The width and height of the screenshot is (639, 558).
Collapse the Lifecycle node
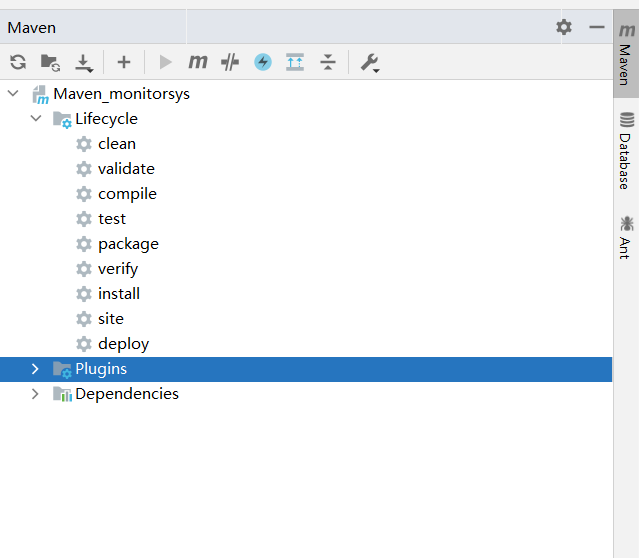(36, 118)
